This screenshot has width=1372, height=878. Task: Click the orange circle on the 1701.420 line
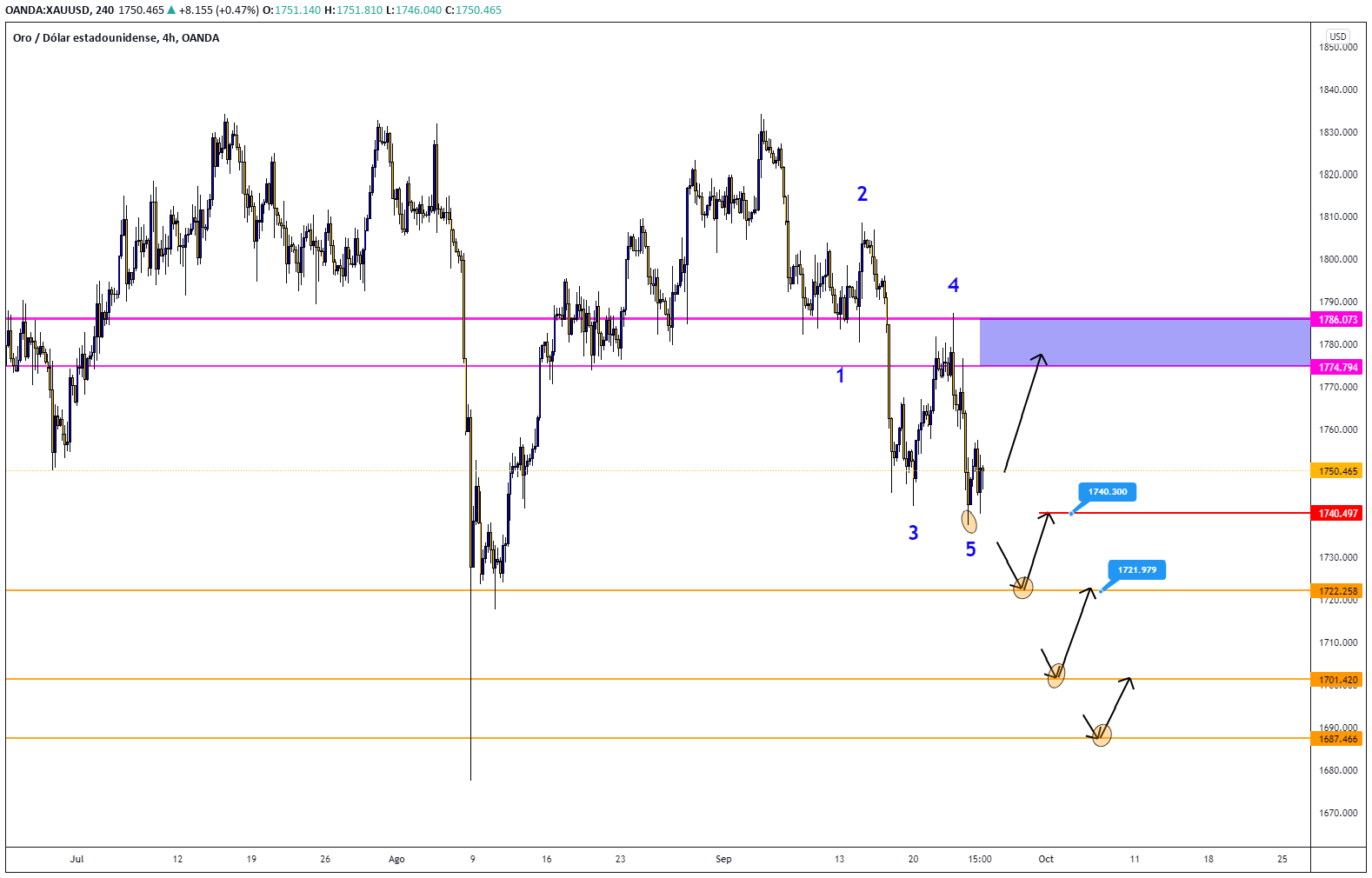(x=1056, y=675)
